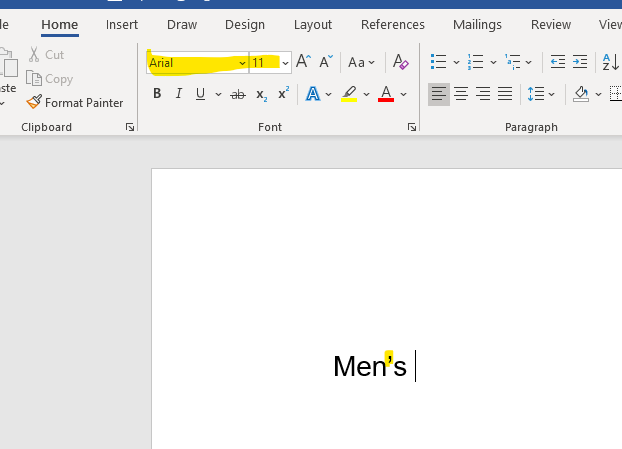622x449 pixels.
Task: Expand text effects options arrow
Action: coord(328,94)
